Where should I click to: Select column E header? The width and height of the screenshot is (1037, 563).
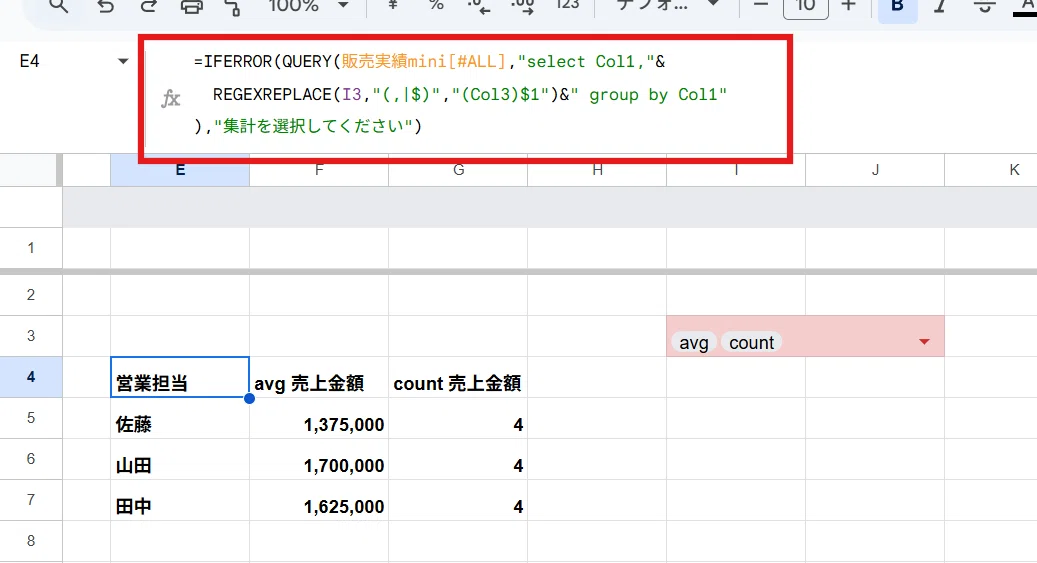click(180, 170)
